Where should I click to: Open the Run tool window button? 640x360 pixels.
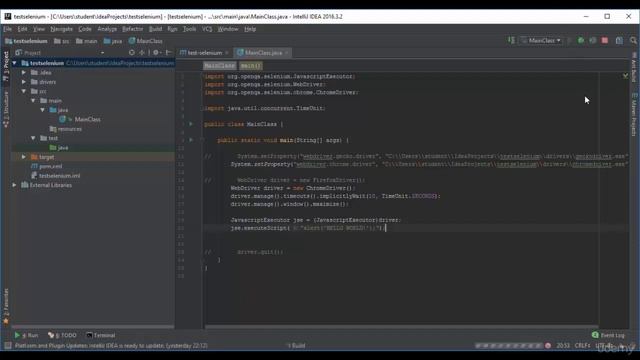pos(26,335)
